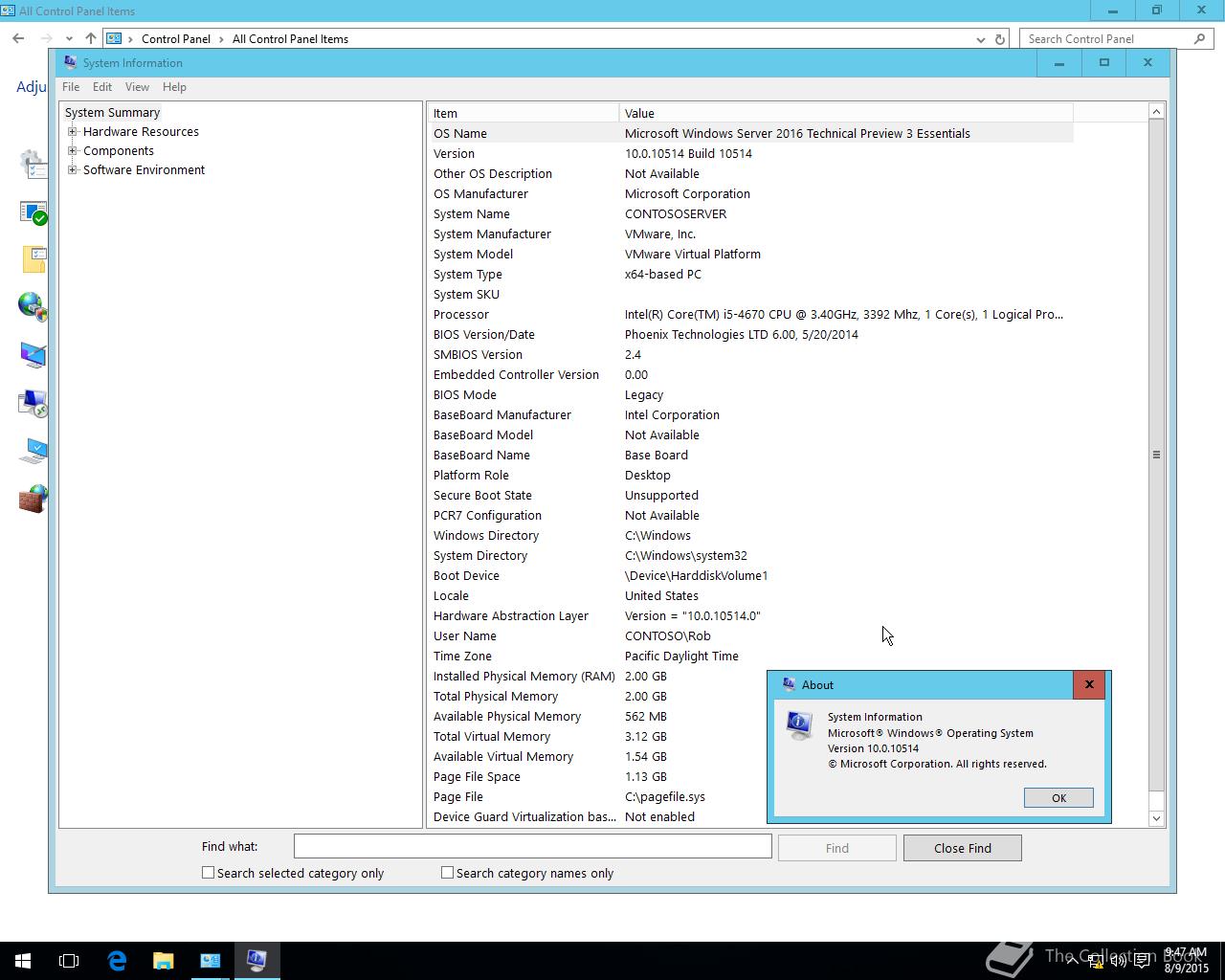Viewport: 1225px width, 980px height.
Task: Launch Microsoft Edge from the taskbar
Action: (x=117, y=961)
